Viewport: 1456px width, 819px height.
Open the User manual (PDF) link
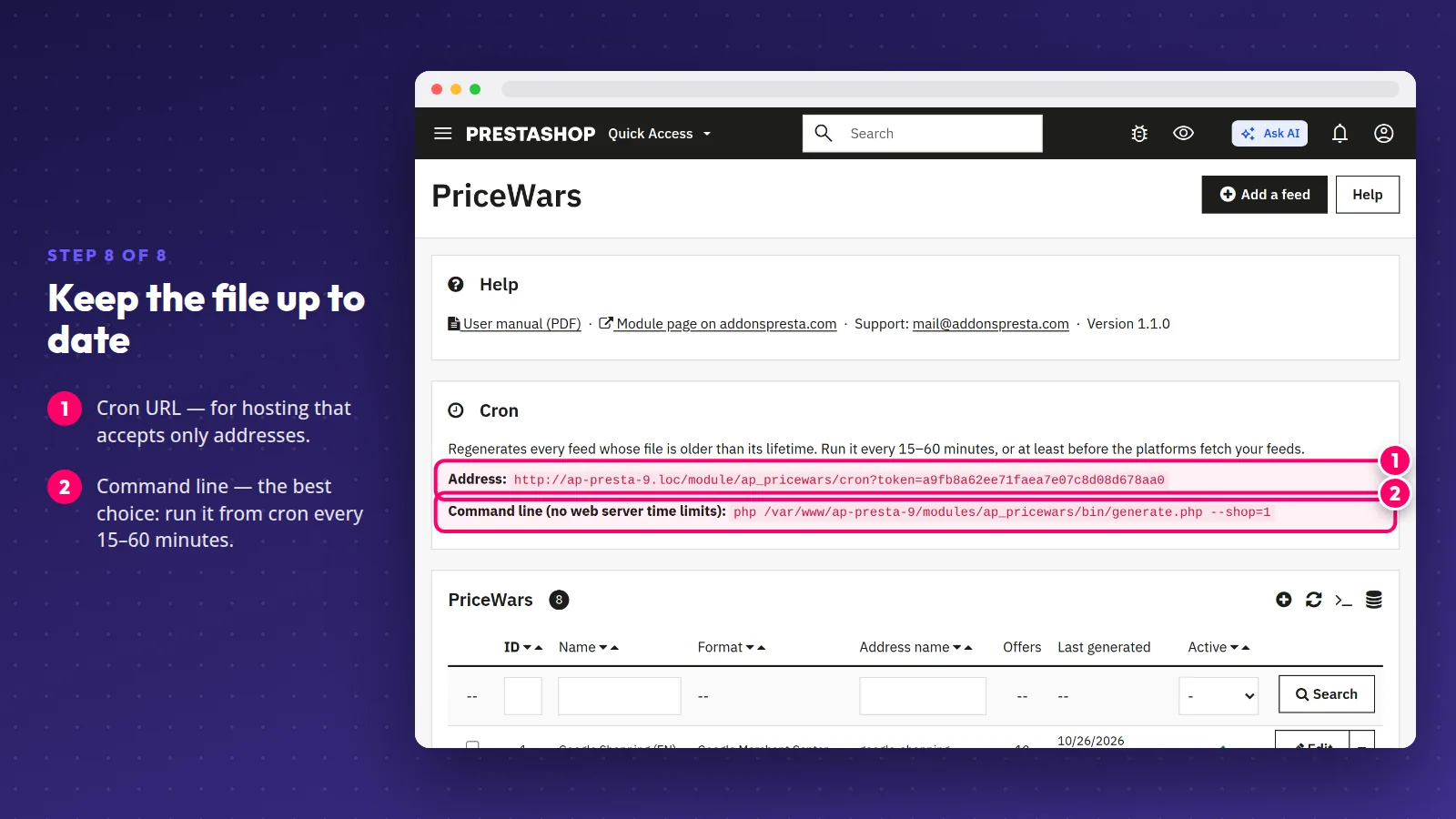click(514, 324)
